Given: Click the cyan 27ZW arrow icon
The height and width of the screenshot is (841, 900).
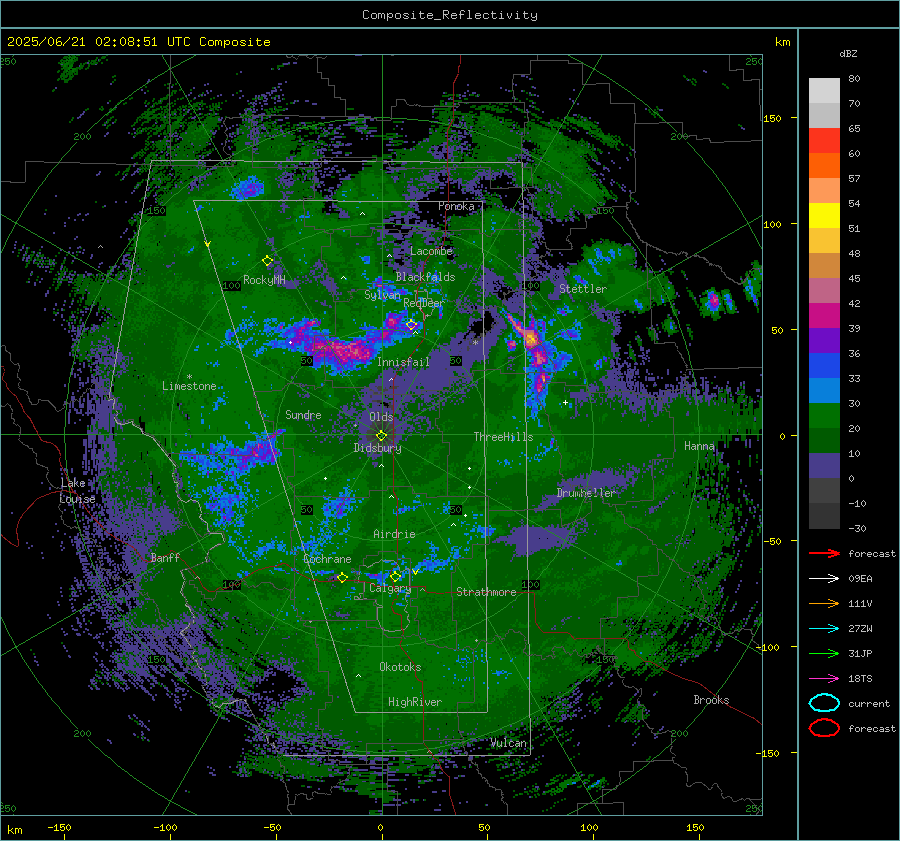Looking at the screenshot, I should 824,629.
